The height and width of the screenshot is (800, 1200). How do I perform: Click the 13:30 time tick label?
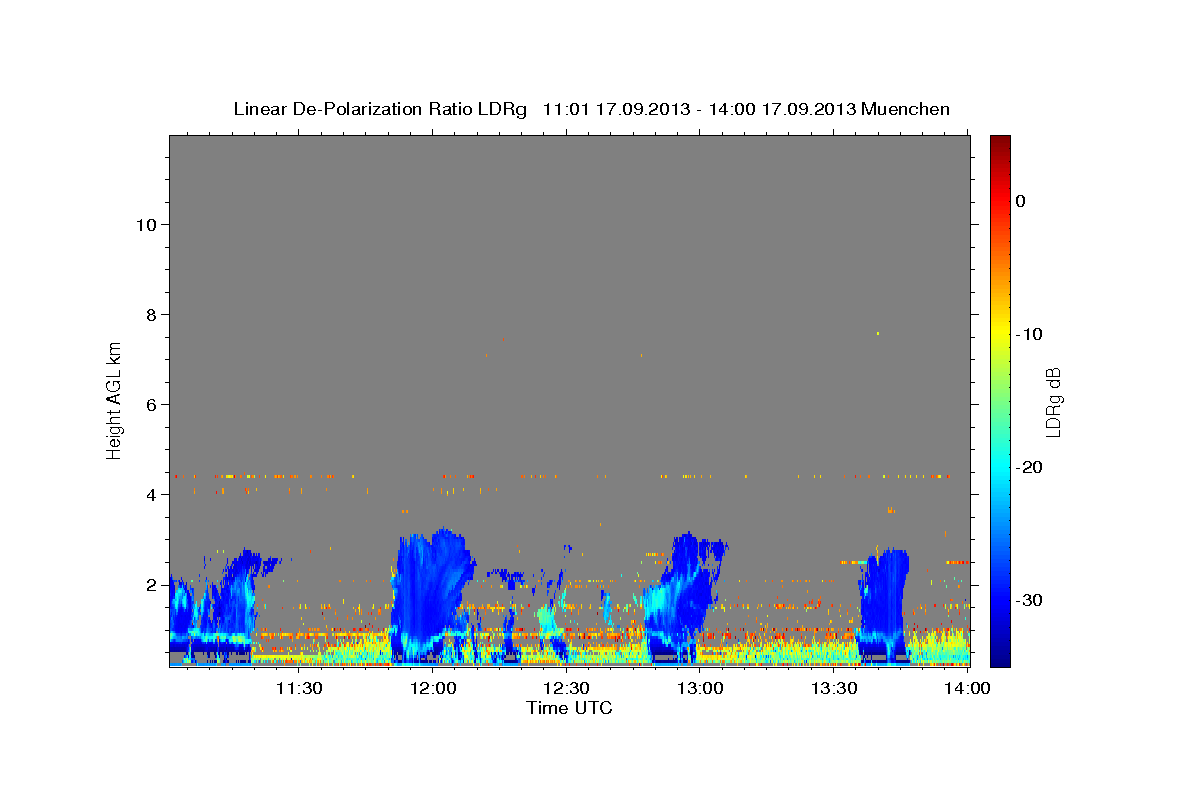(833, 688)
